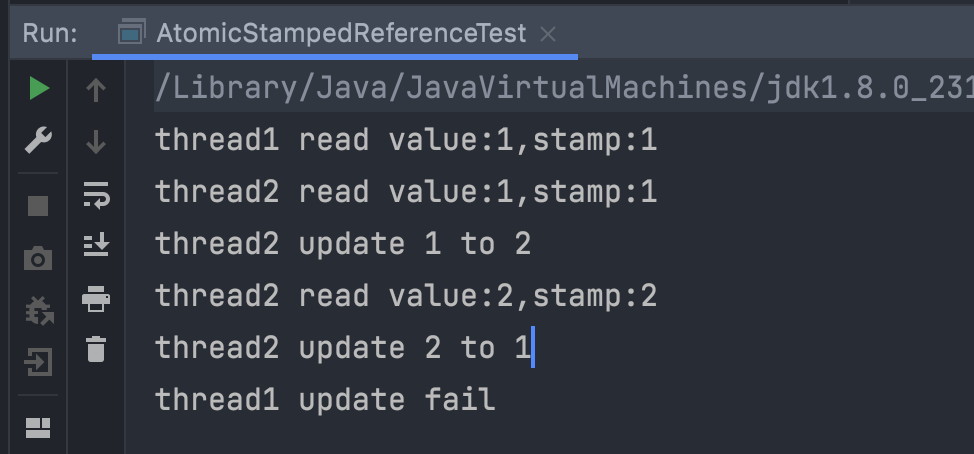Rerun AtomicStampedReferenceTest with green play button

[39, 89]
